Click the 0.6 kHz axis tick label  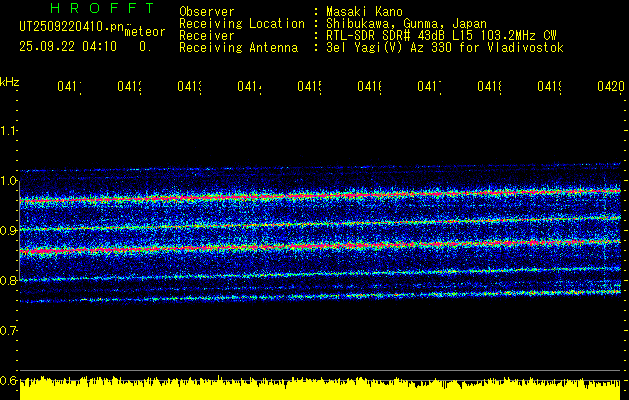tap(8, 380)
